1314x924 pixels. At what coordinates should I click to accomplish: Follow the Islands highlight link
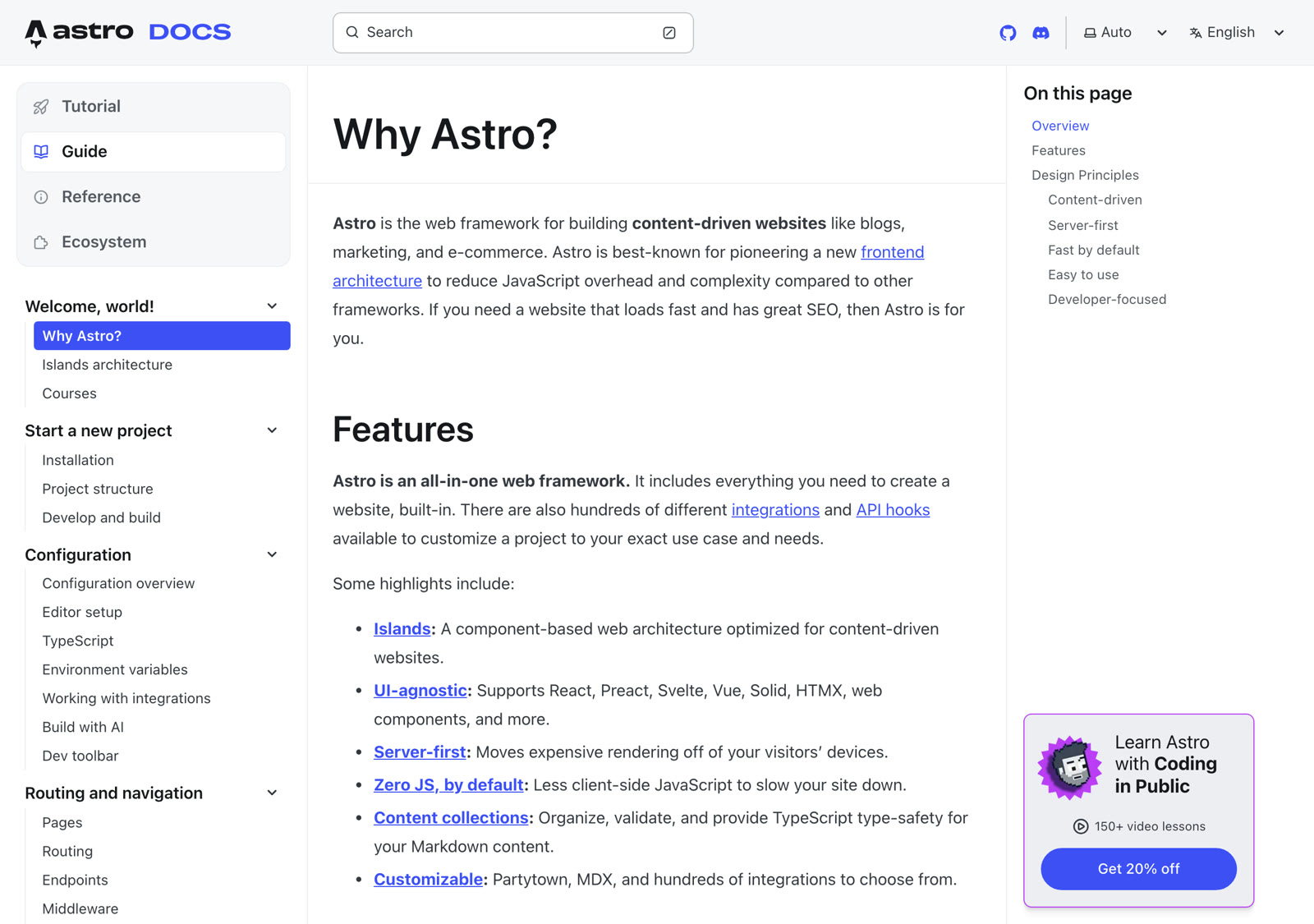402,629
